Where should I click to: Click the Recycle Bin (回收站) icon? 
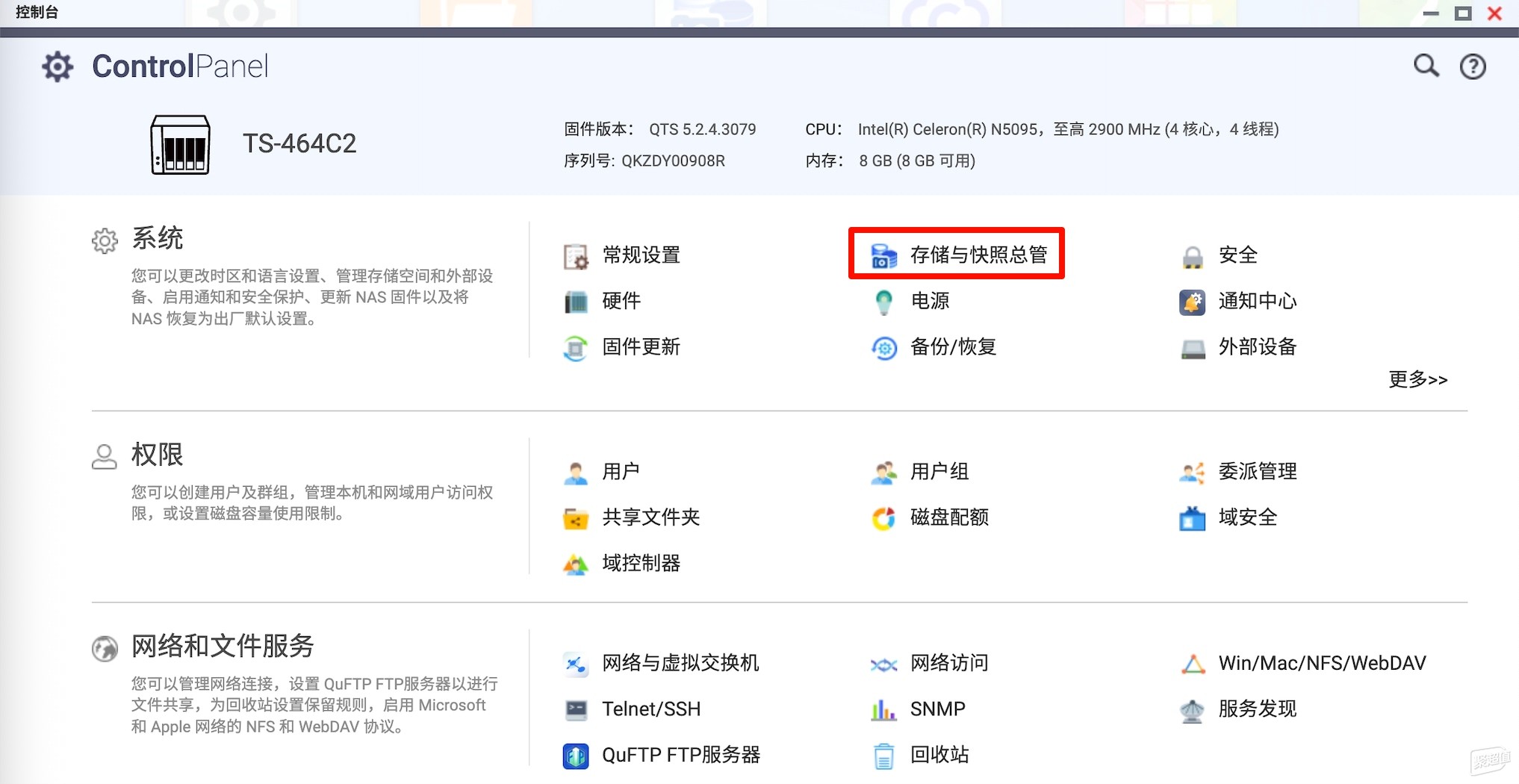click(884, 756)
